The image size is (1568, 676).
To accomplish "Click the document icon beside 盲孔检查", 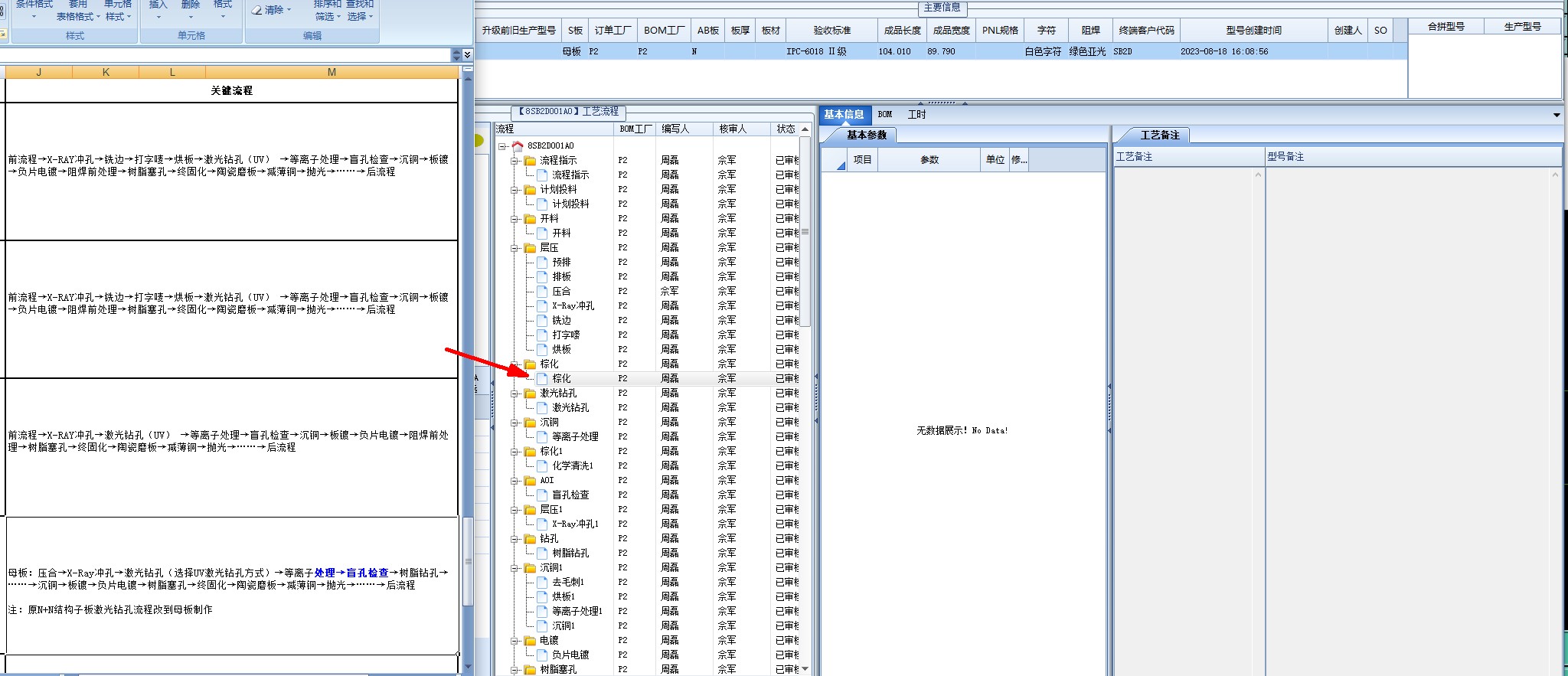I will (542, 495).
